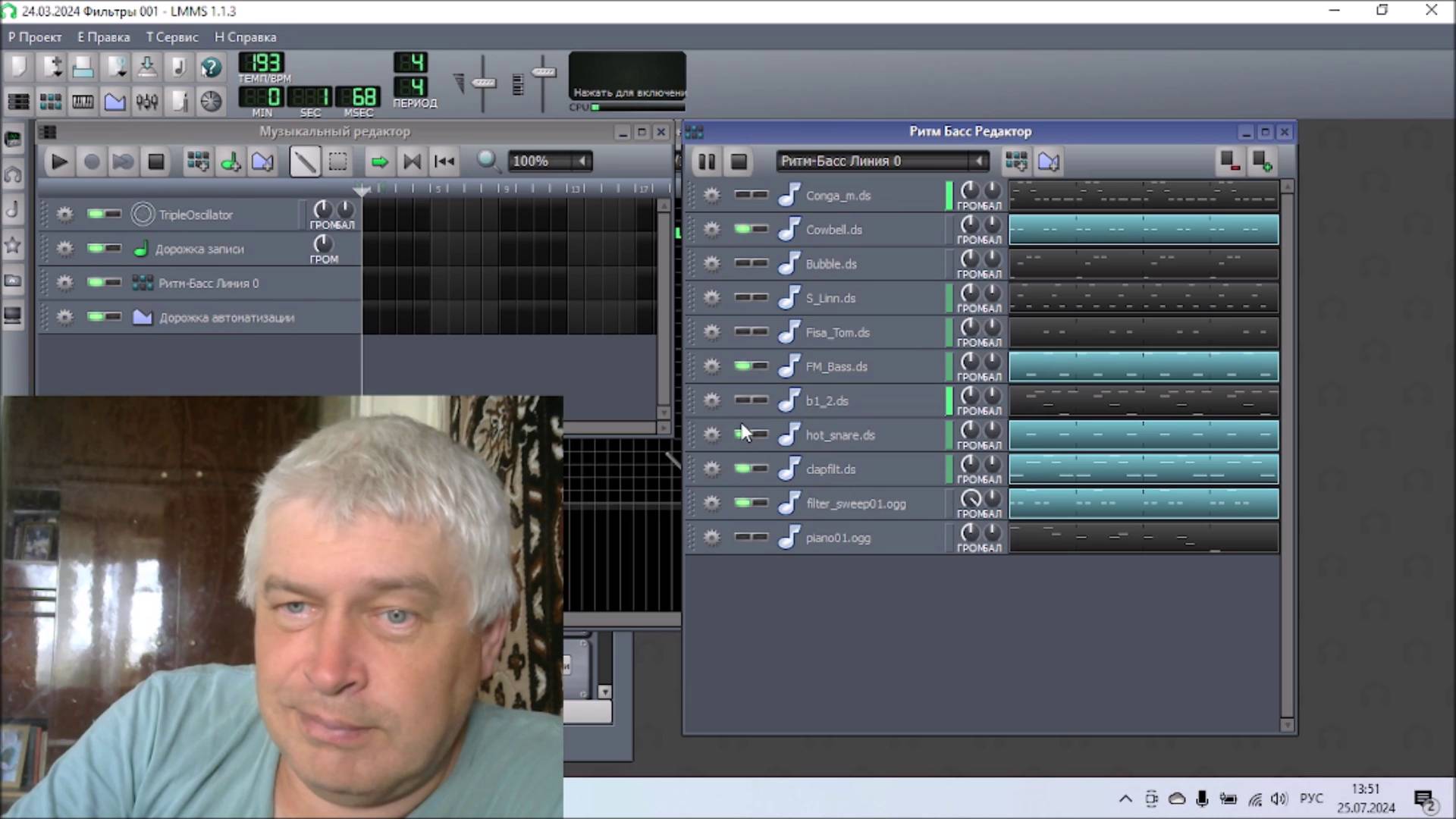The width and height of the screenshot is (1456, 819).
Task: Click the add sample track icon in Song Editor
Action: click(231, 162)
